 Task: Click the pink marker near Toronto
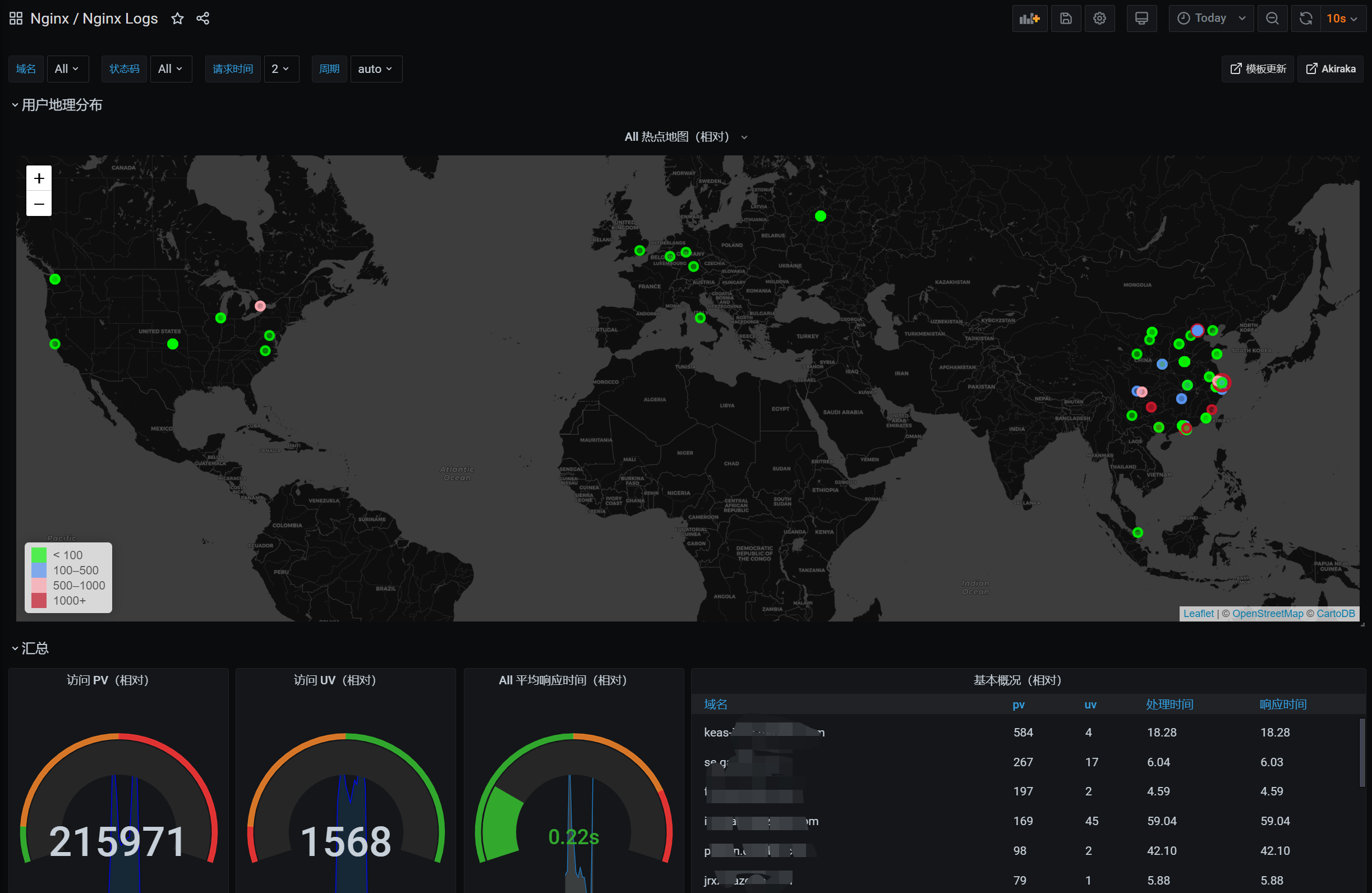click(260, 306)
